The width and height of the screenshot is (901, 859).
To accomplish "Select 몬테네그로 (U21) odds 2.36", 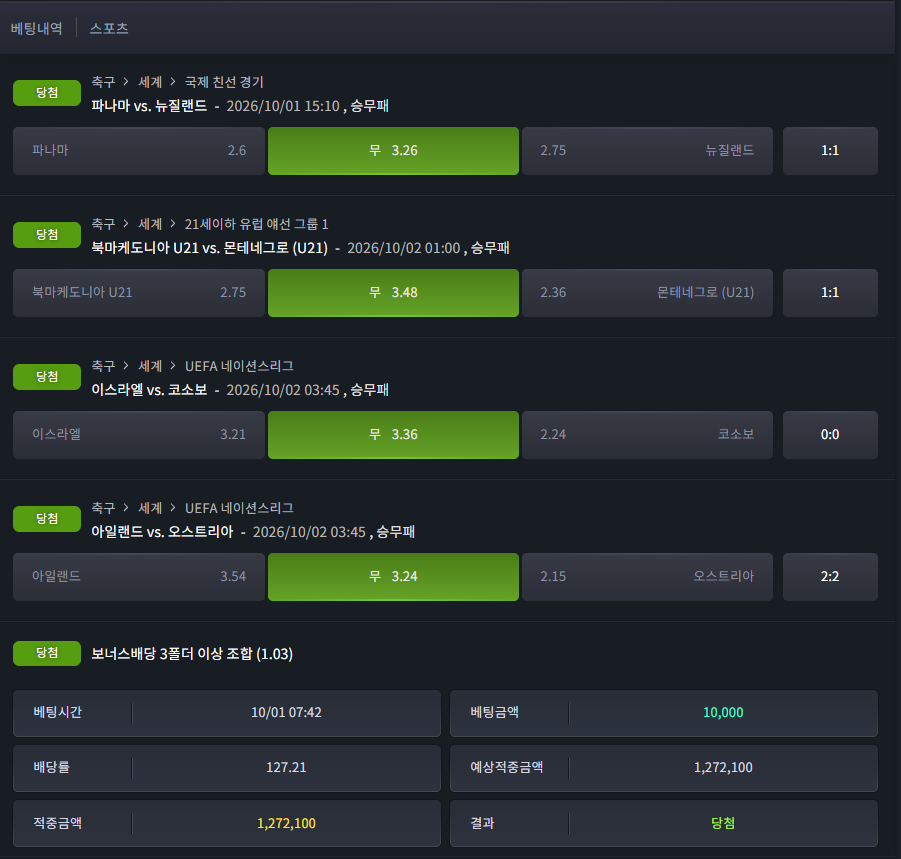I will pos(647,292).
